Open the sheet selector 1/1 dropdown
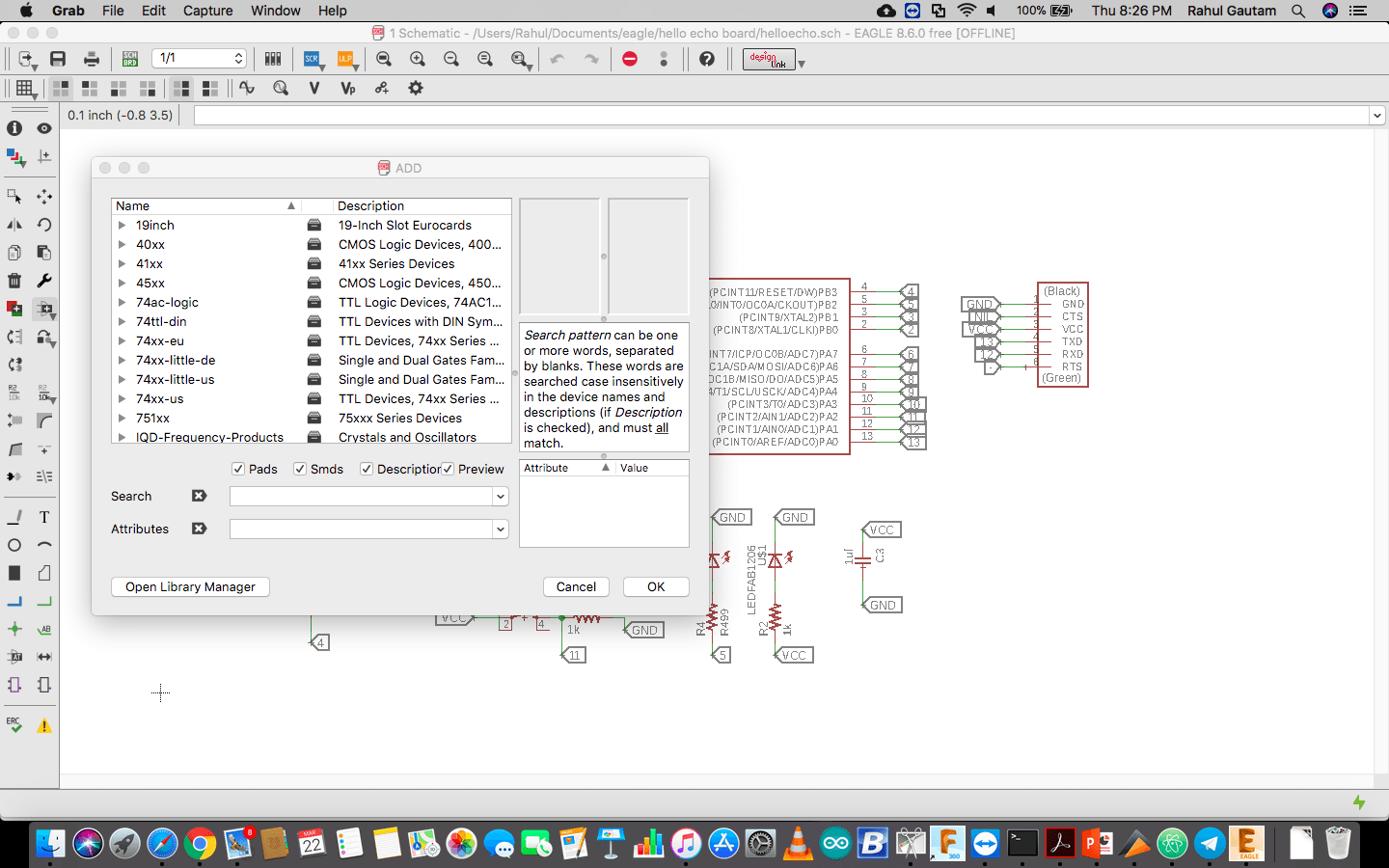This screenshot has width=1389, height=868. (x=199, y=59)
